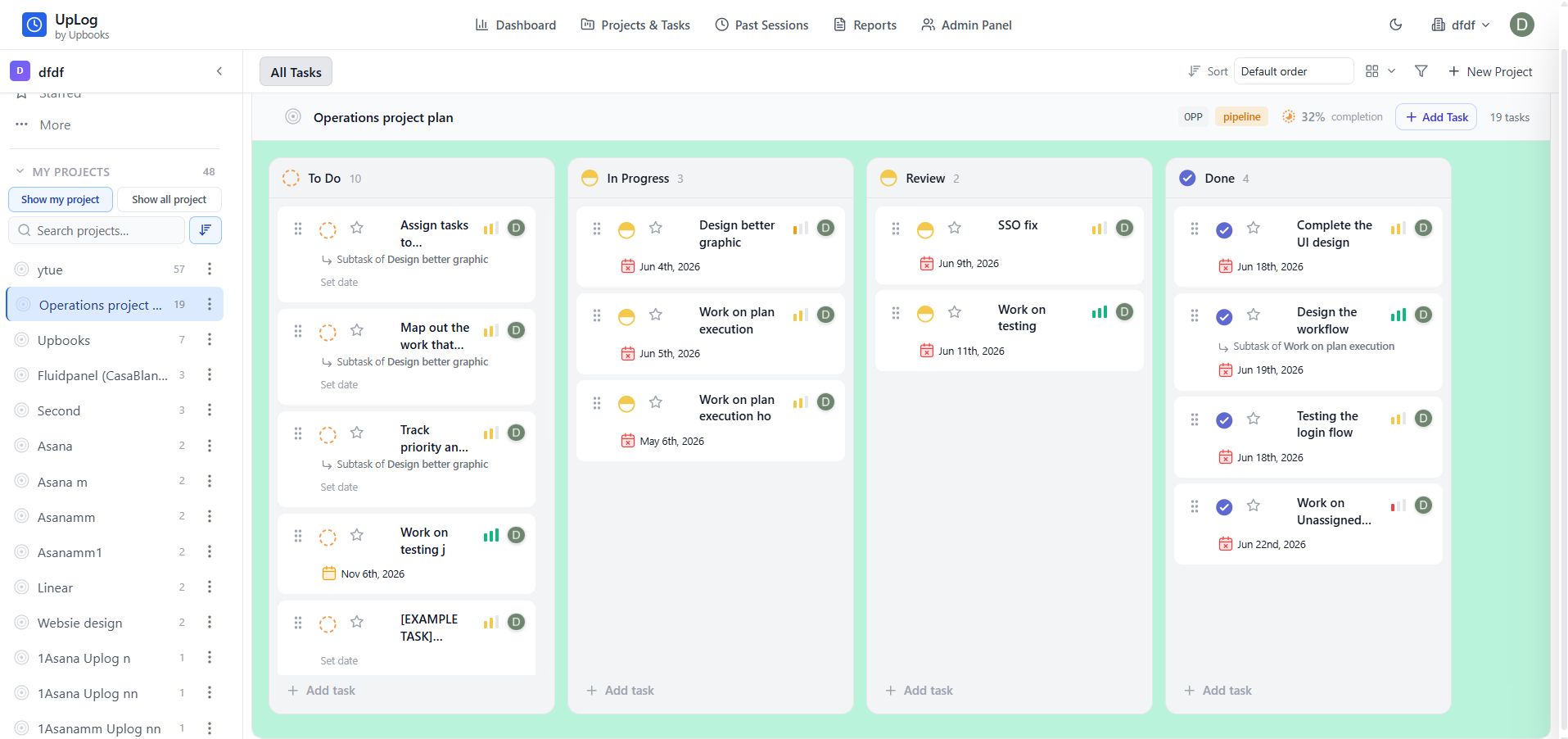Image resolution: width=1568 pixels, height=739 pixels.
Task: Click Show all project button
Action: coord(169,199)
